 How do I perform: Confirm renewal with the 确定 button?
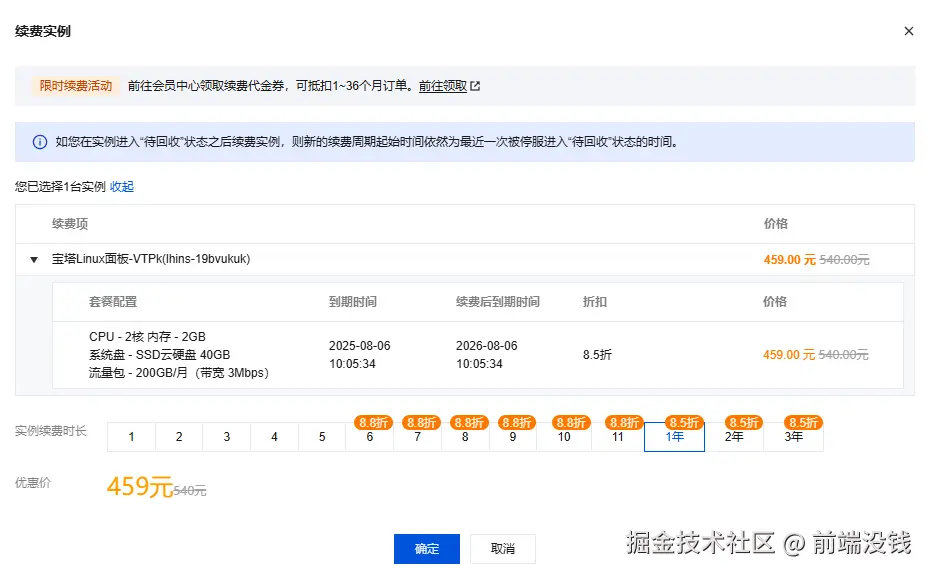coord(427,549)
